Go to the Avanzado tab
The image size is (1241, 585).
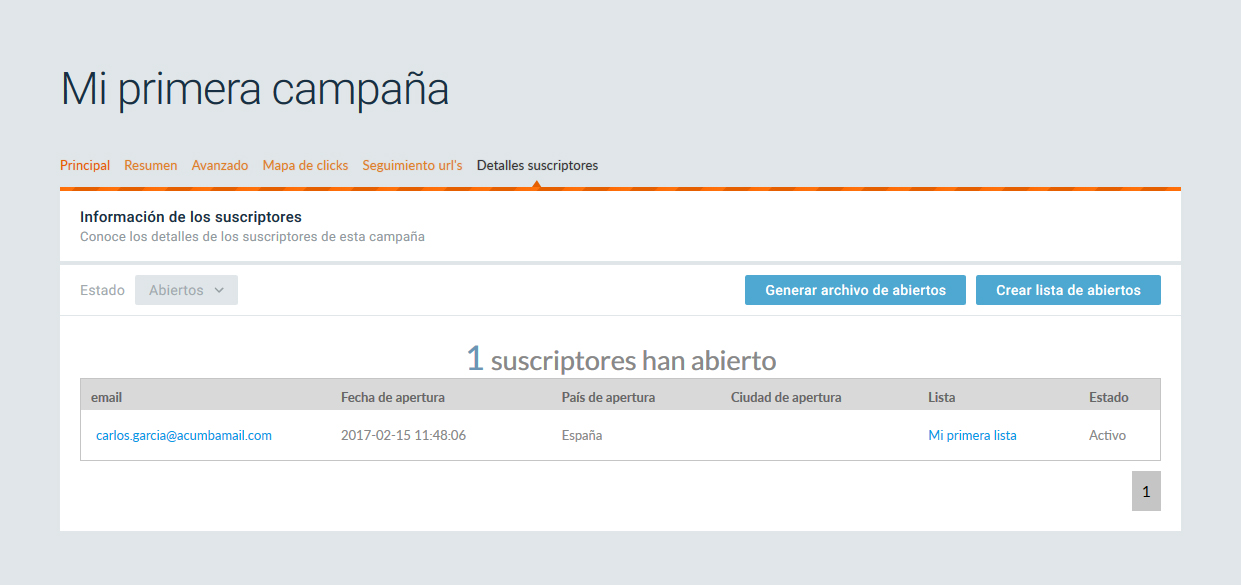(x=220, y=165)
